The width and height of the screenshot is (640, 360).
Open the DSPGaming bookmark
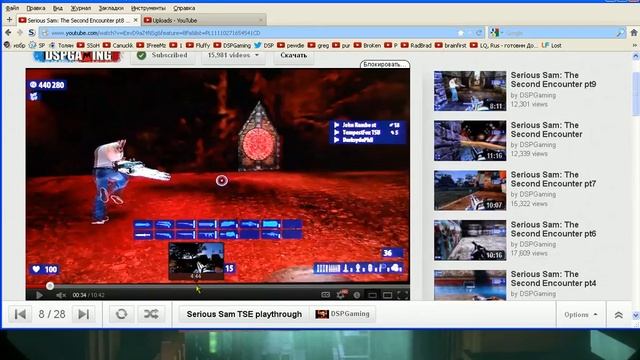(232, 45)
